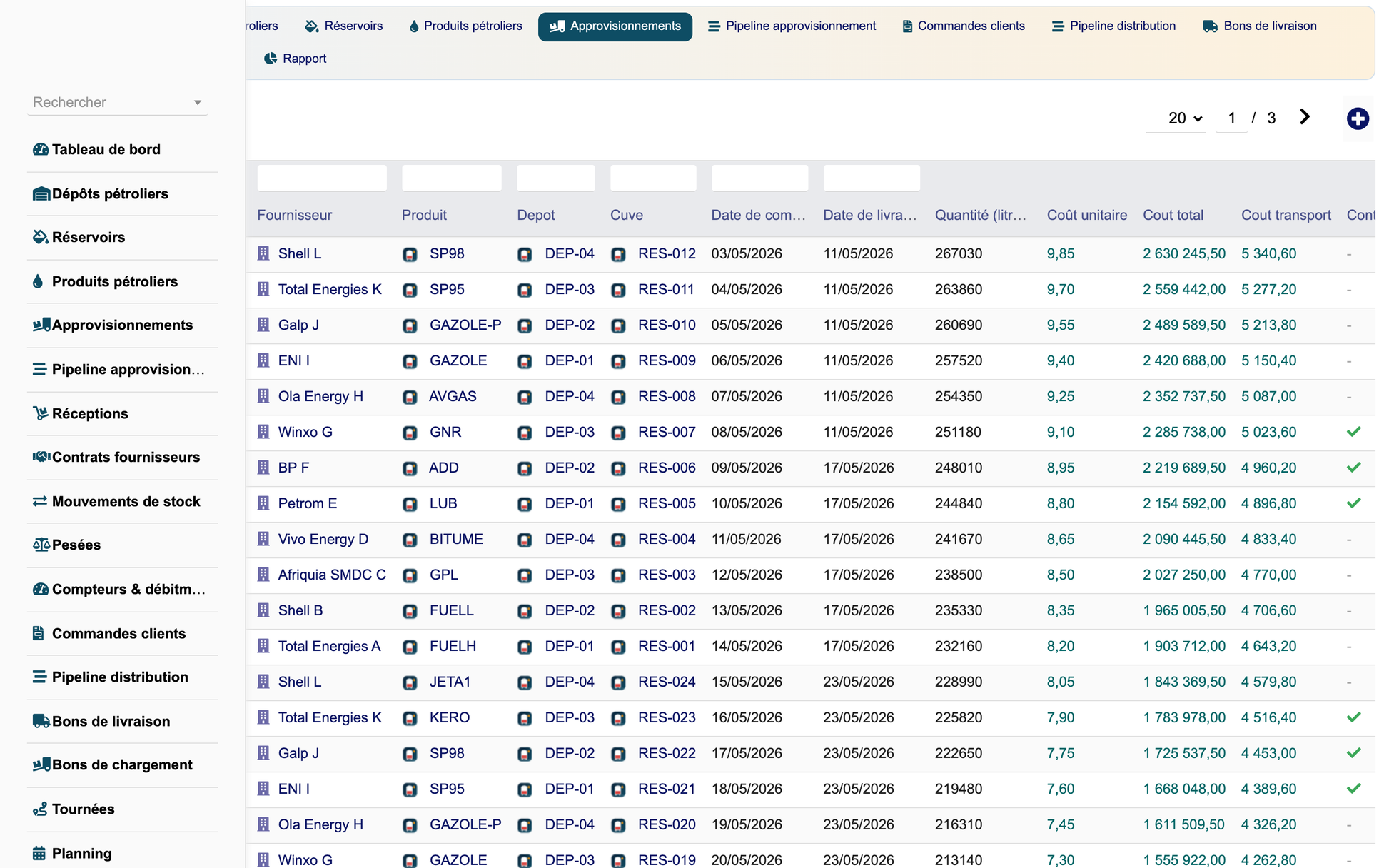Click the checkmark in the KERO row

pyautogui.click(x=1353, y=717)
